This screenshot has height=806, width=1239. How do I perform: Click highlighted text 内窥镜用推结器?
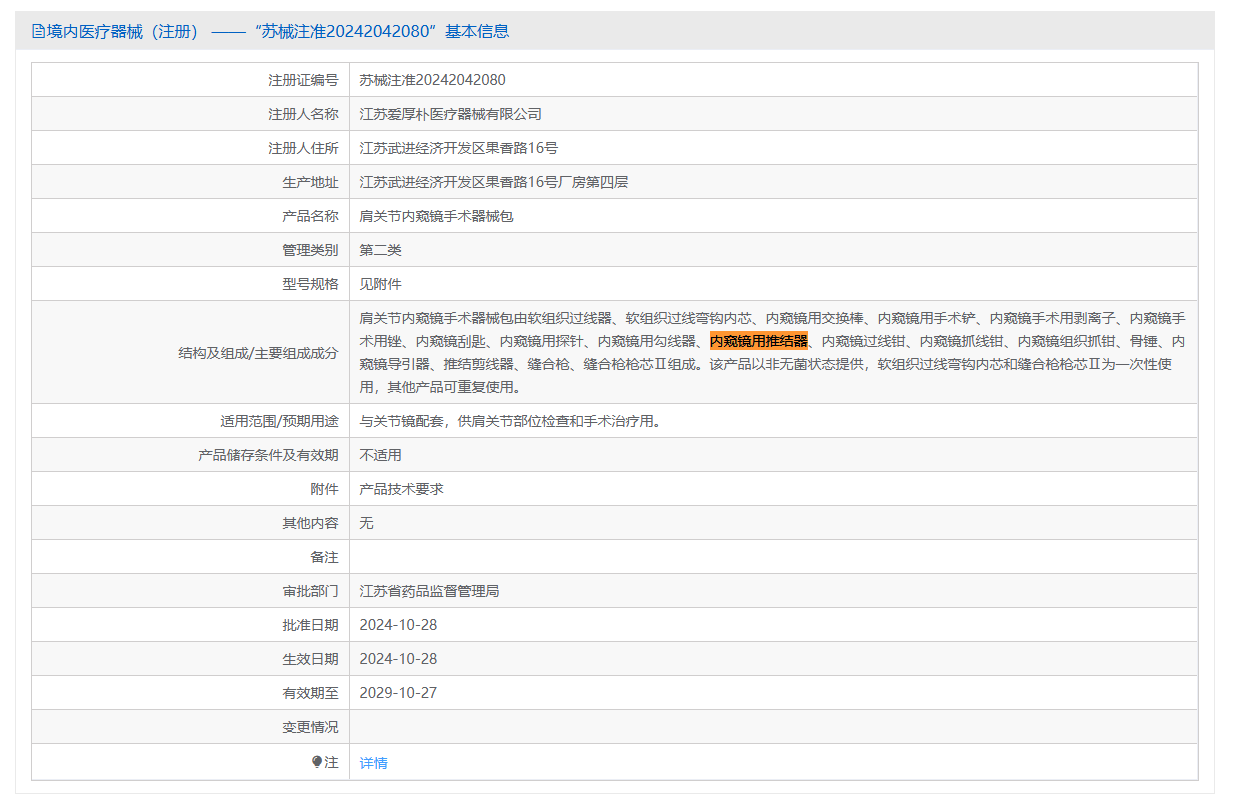coord(758,341)
